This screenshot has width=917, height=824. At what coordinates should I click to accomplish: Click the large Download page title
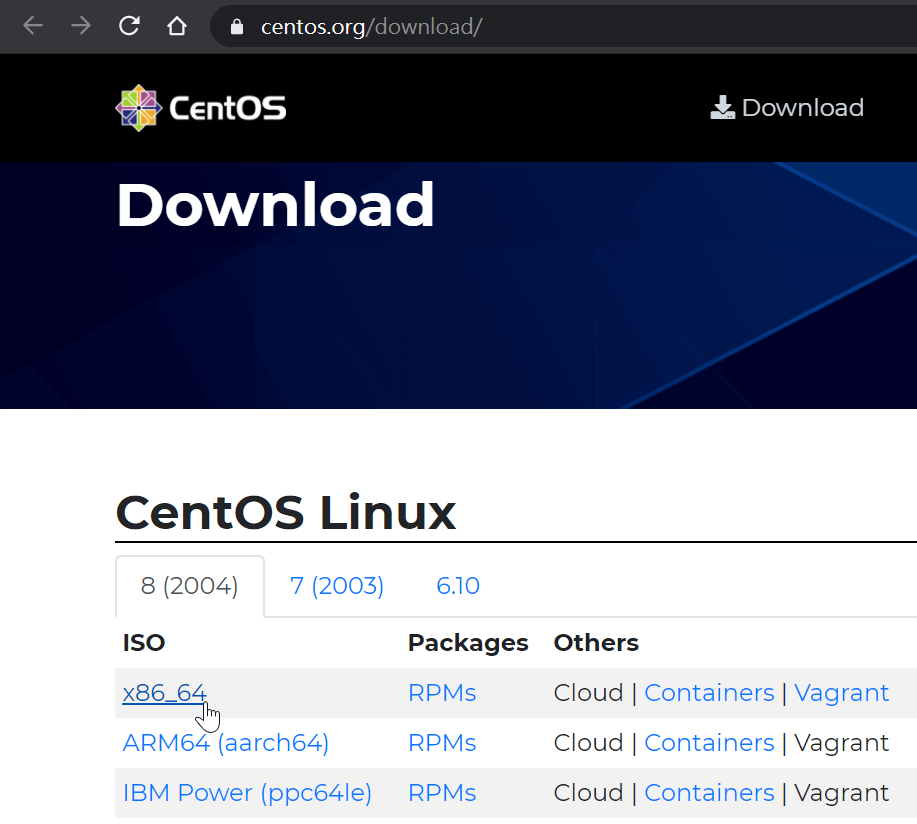[x=275, y=205]
